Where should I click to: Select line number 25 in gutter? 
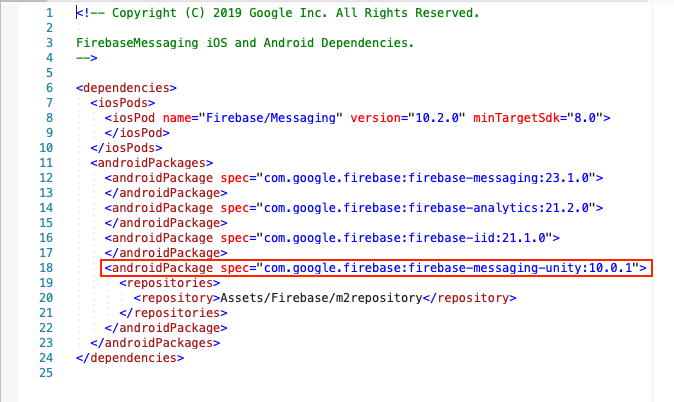46,373
